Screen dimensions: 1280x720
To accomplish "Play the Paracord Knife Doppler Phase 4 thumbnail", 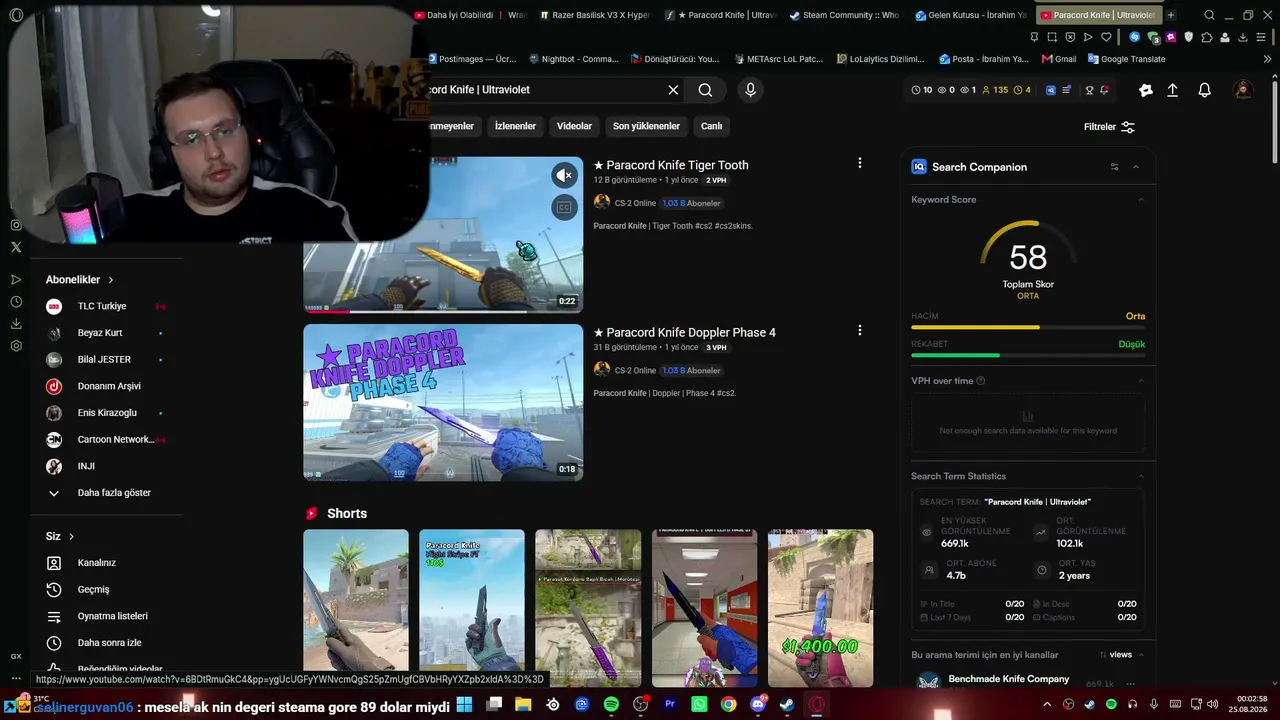I will [443, 402].
